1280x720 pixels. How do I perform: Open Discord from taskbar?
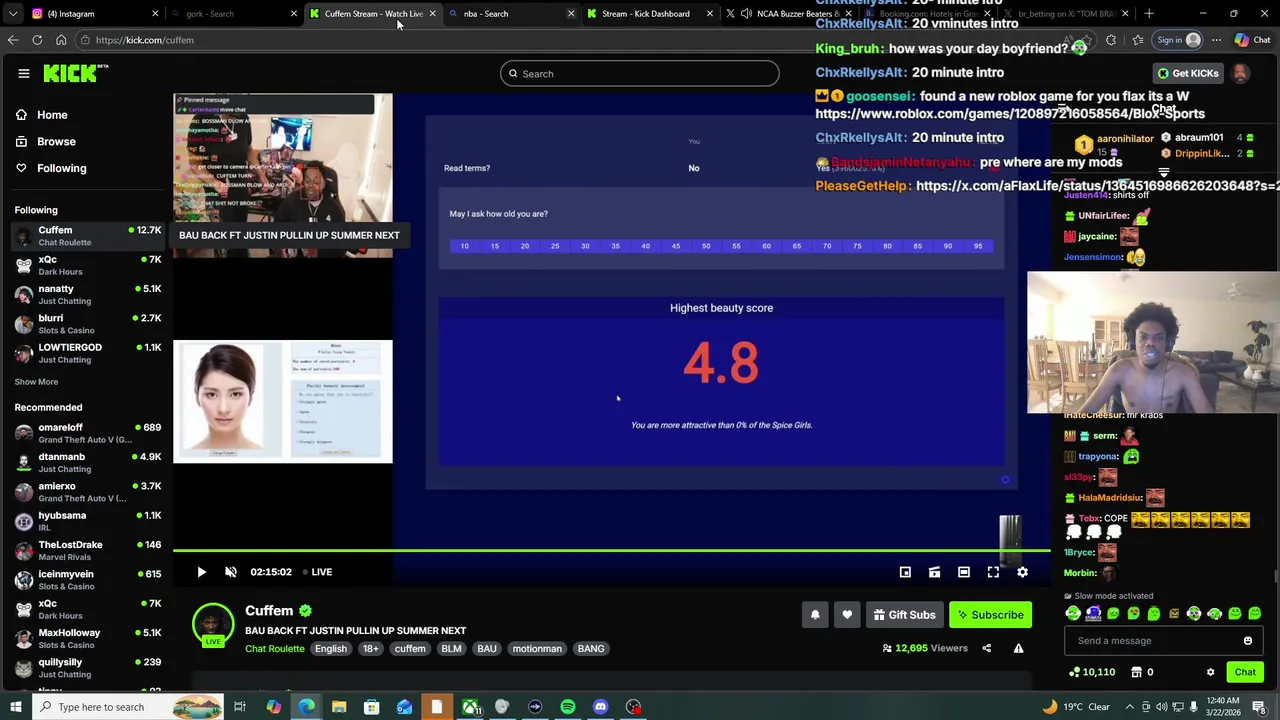point(600,707)
